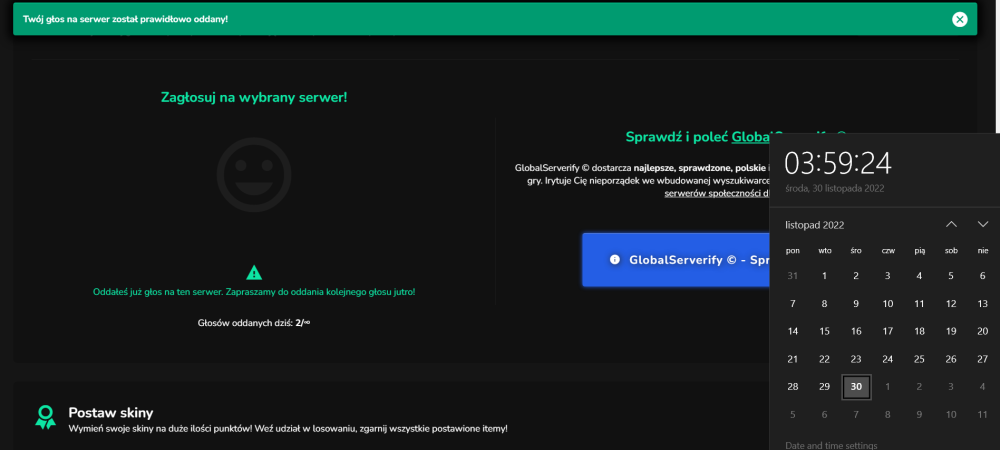Click the 'pon' weekday column header

(x=793, y=251)
